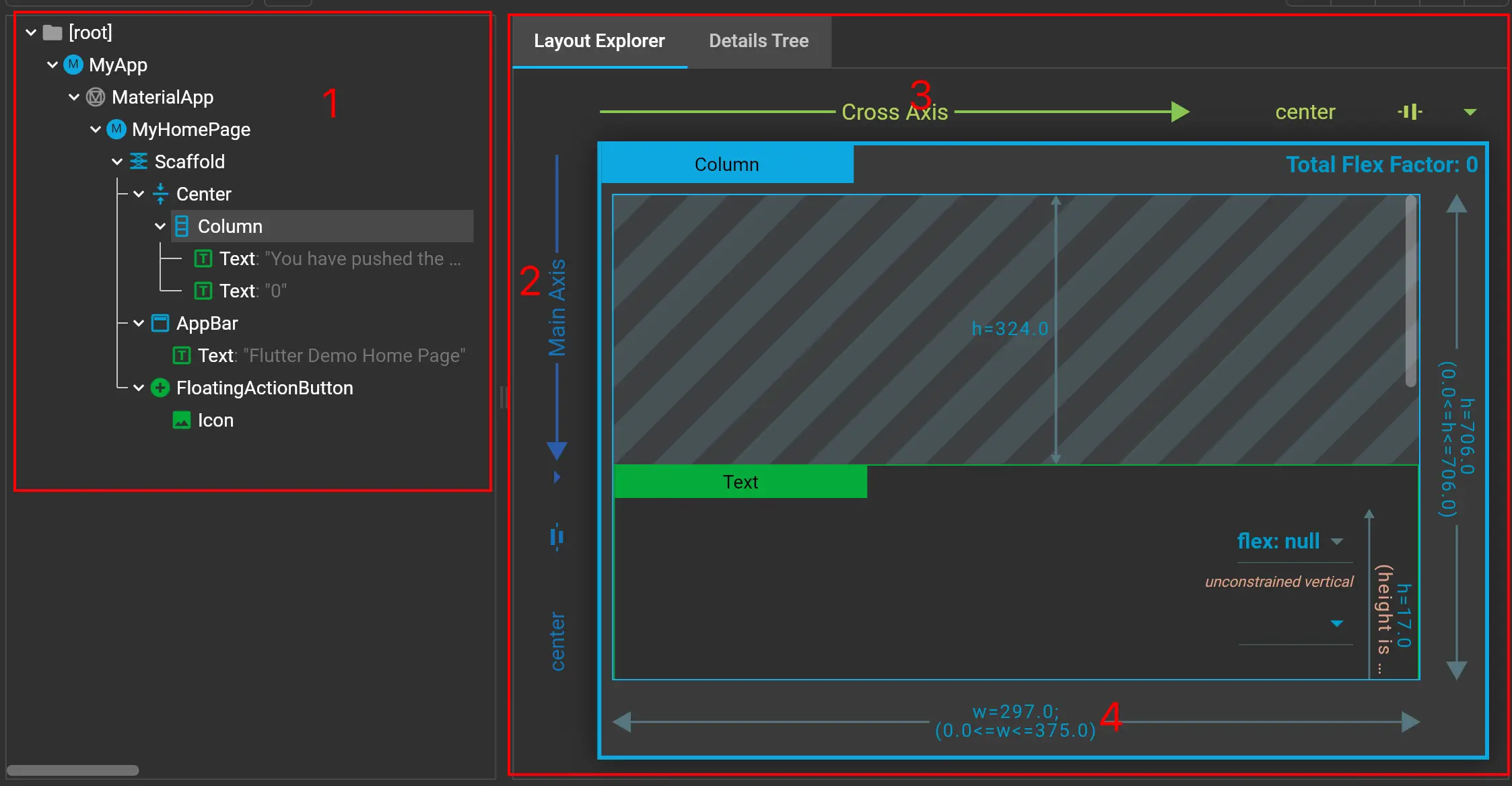The height and width of the screenshot is (786, 1512).
Task: Select the Layout Explorer tab
Action: (x=599, y=41)
